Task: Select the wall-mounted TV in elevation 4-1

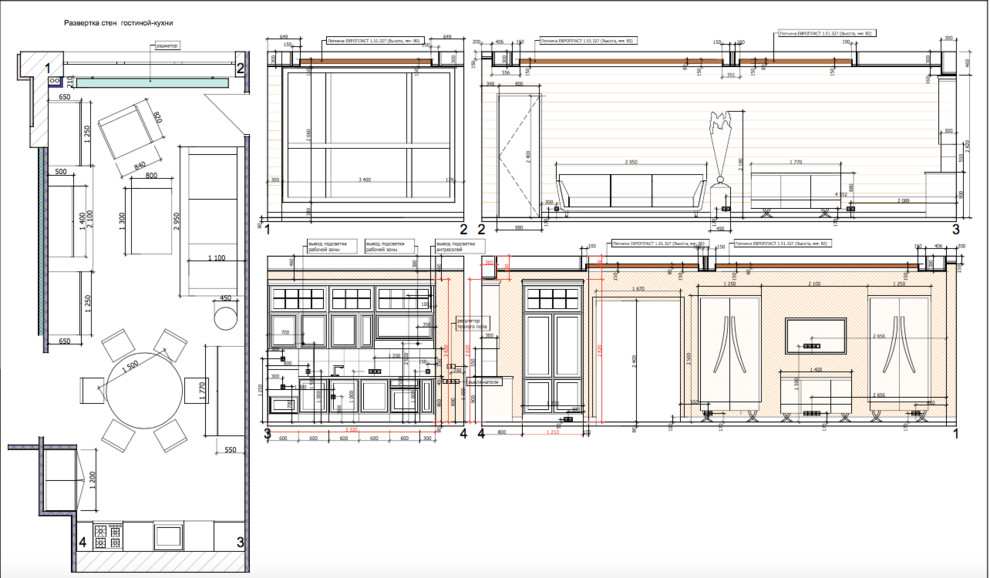Action: pyautogui.click(x=817, y=335)
